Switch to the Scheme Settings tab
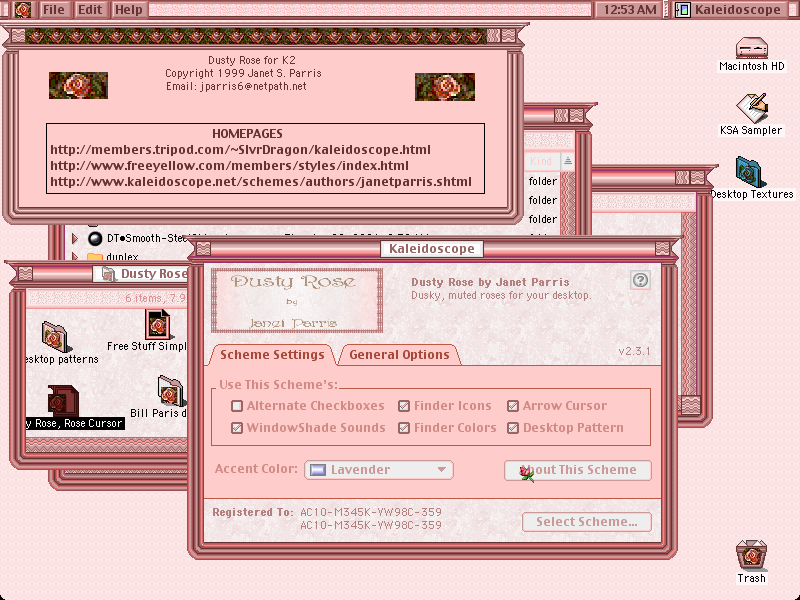The image size is (800, 600). pyautogui.click(x=272, y=355)
